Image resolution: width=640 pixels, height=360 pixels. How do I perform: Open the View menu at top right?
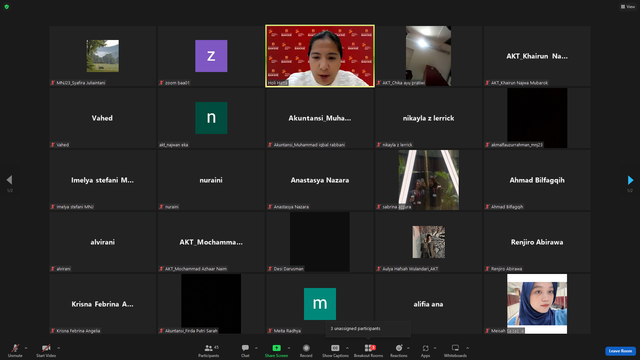[x=628, y=7]
